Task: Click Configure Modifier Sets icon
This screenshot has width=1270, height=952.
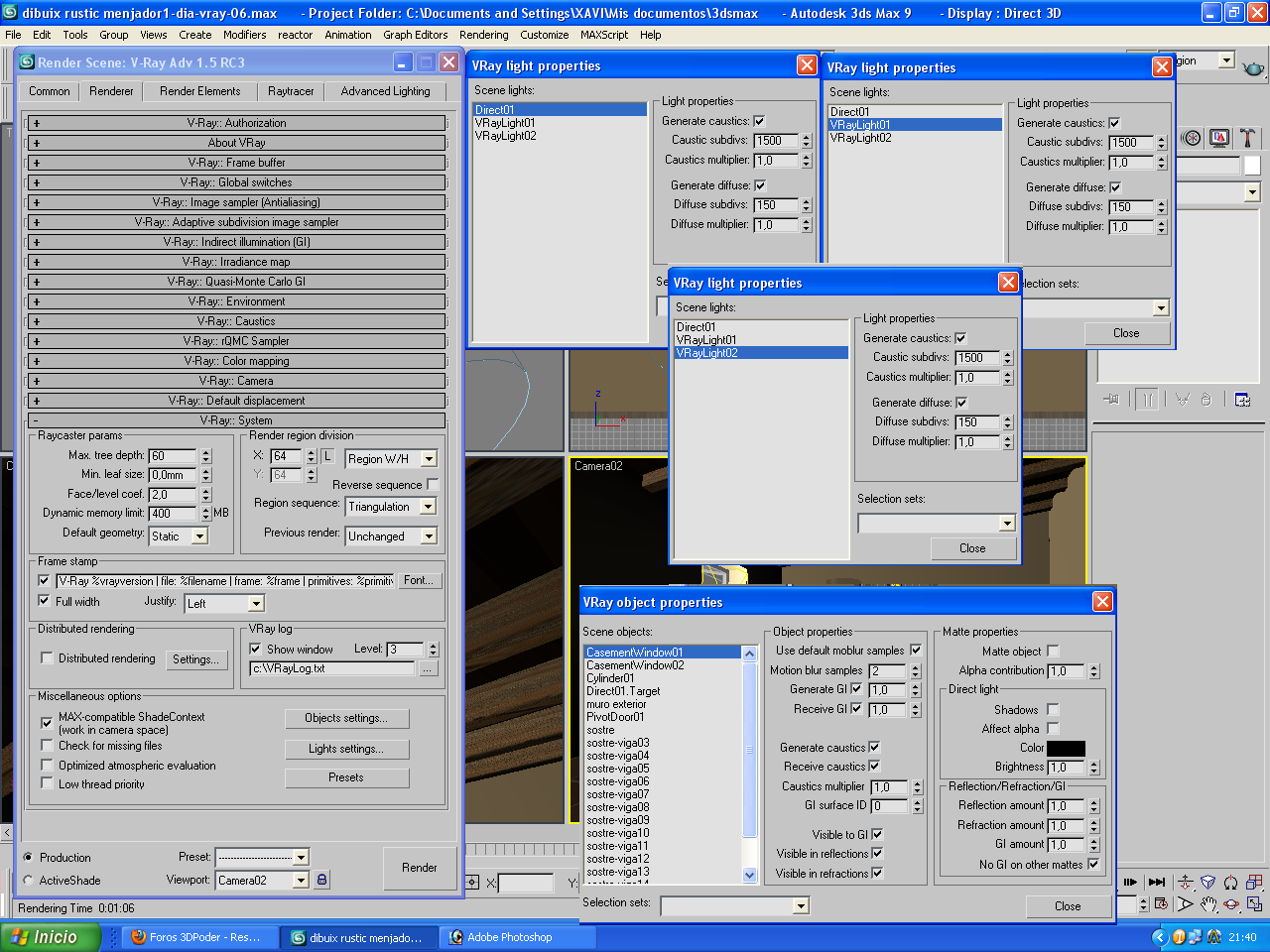Action: coord(1242,399)
